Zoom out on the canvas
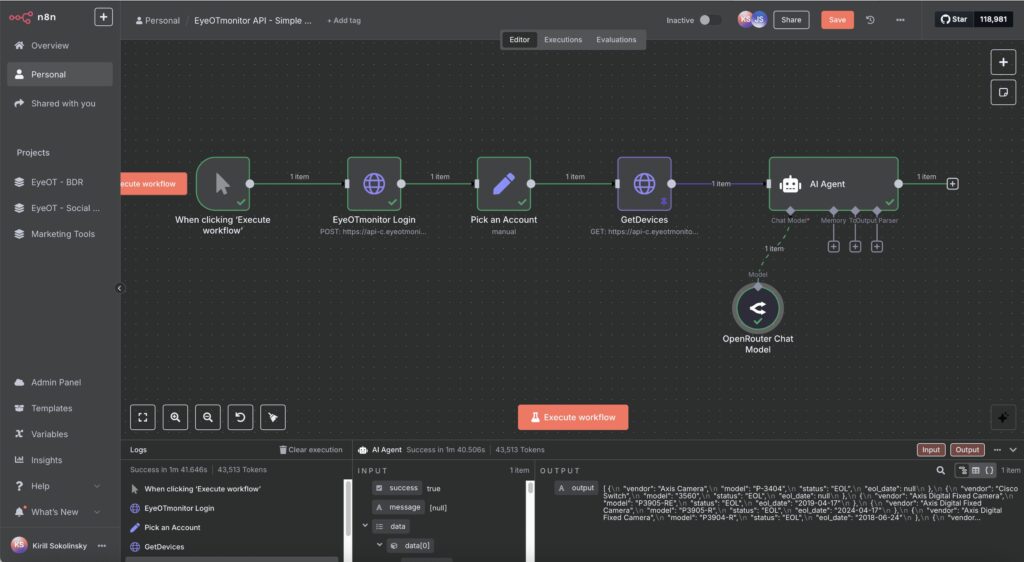 coord(208,417)
